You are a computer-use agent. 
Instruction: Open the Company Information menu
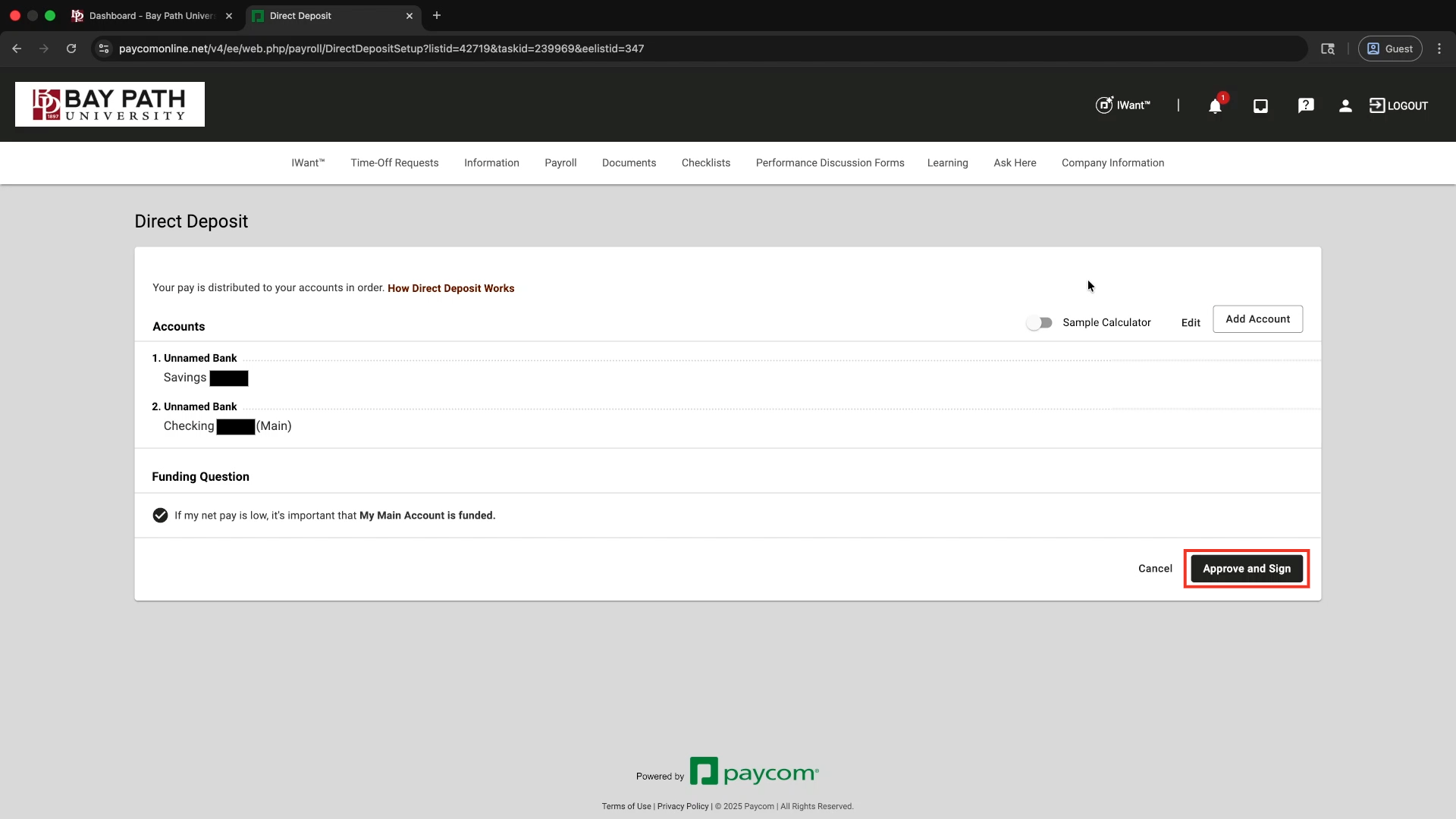click(1112, 163)
